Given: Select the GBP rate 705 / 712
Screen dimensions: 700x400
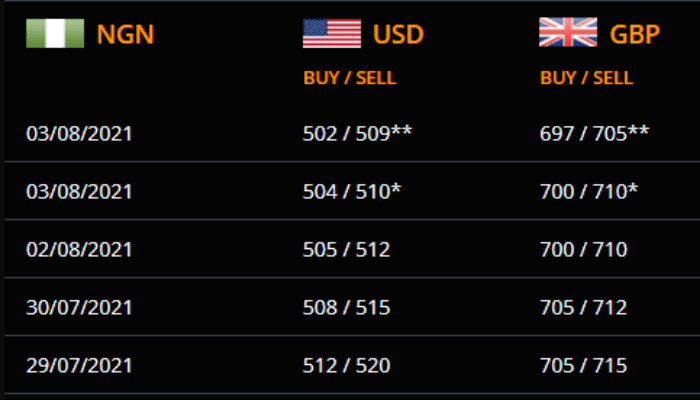Looking at the screenshot, I should 583,307.
